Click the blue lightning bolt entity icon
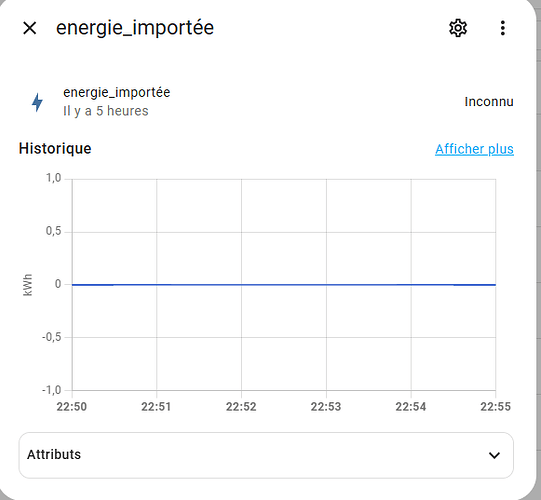Screen dimensions: 541x500 point(37,102)
